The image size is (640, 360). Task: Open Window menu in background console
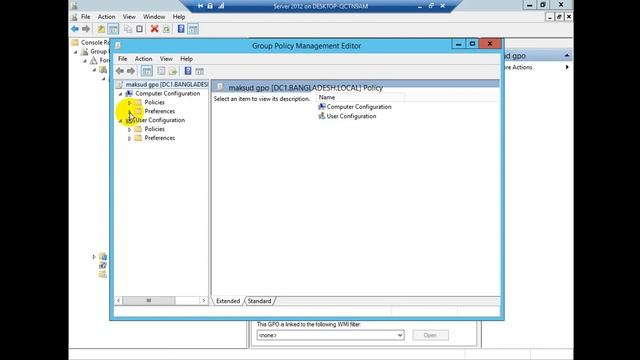pos(154,17)
